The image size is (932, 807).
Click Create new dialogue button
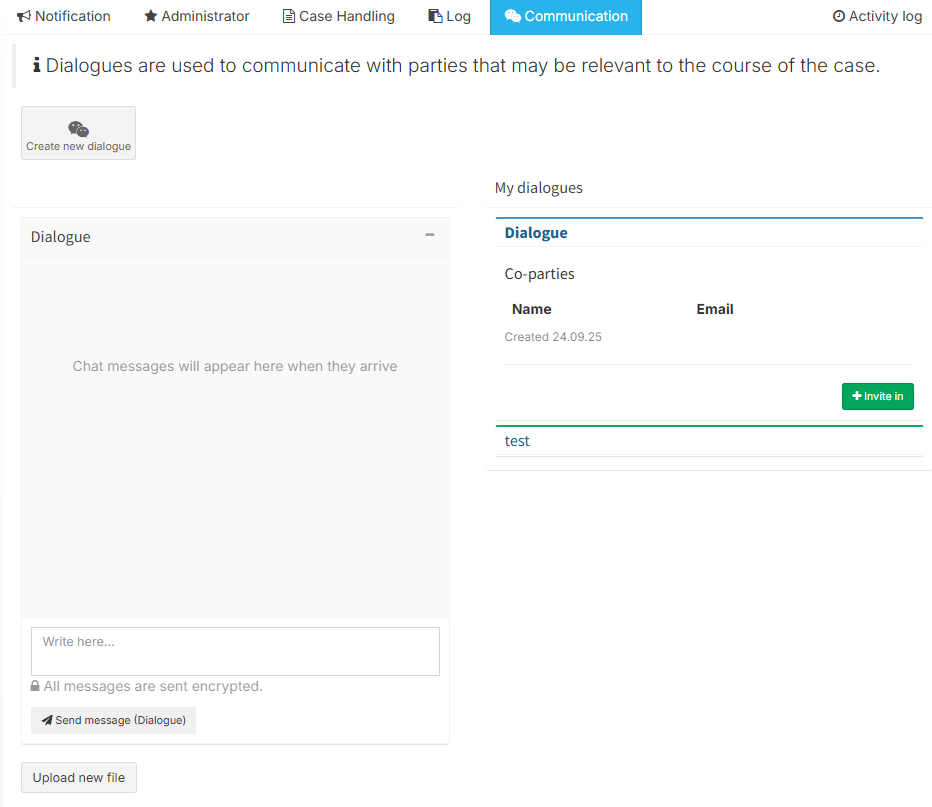coord(78,134)
